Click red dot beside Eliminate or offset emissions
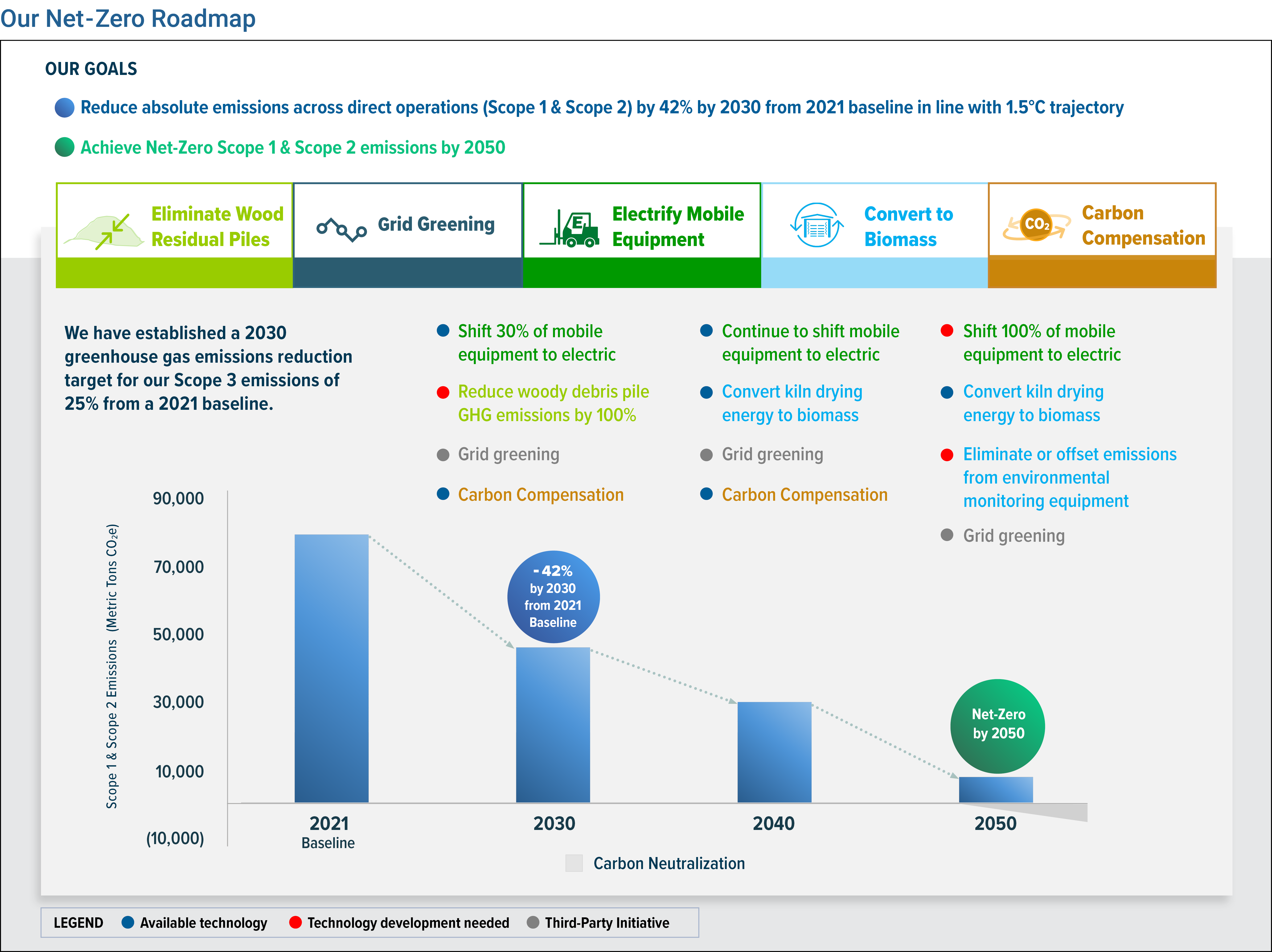Screen dimensions: 1272x952 point(947,455)
